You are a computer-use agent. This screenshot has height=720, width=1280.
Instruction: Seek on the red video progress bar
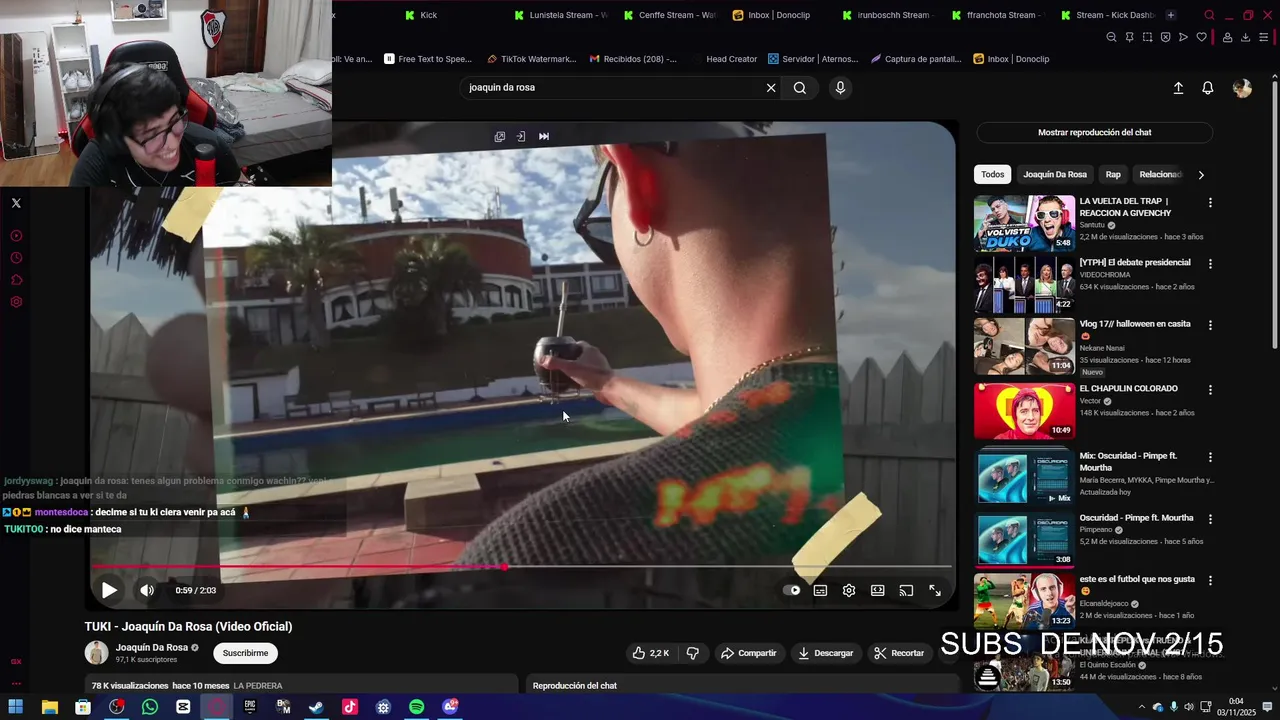tap(522, 567)
